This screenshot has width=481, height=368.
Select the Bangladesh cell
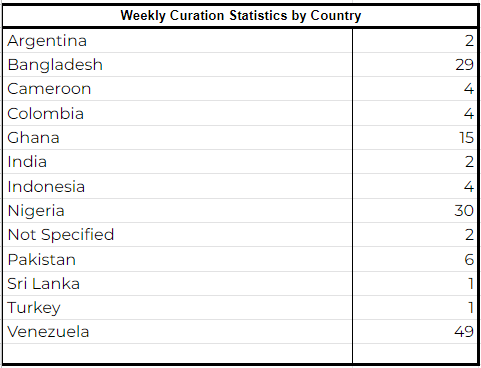(x=178, y=65)
